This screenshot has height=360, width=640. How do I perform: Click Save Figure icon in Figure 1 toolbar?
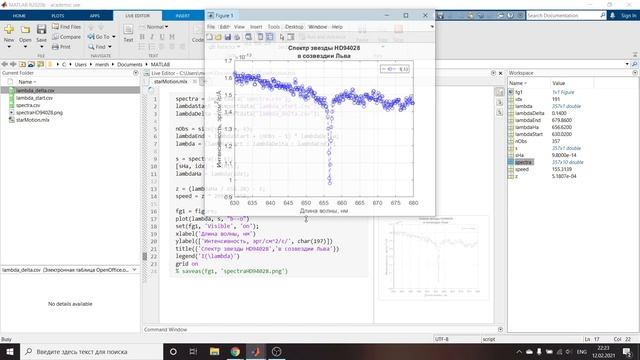coord(228,37)
